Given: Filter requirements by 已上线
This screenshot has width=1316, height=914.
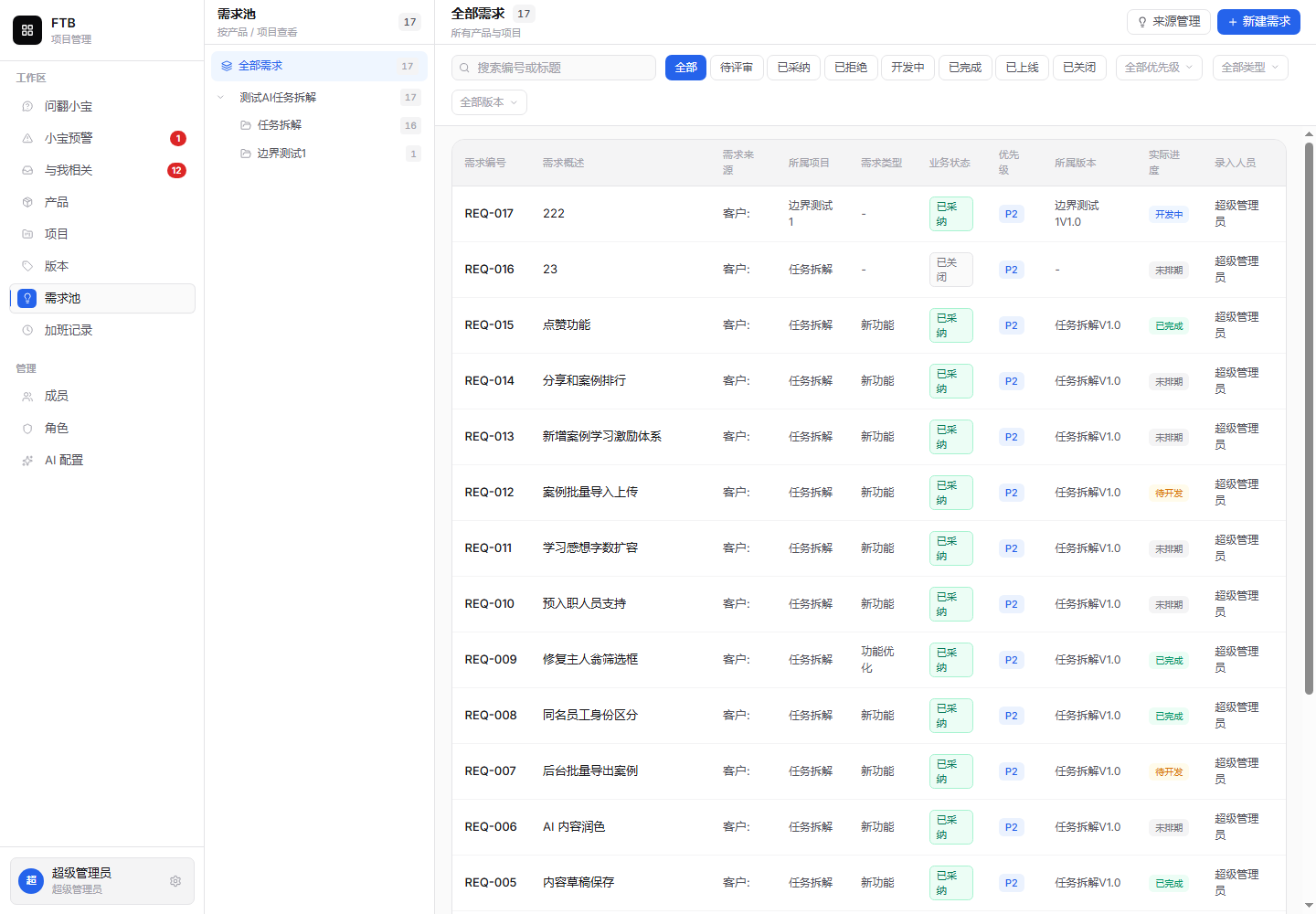Looking at the screenshot, I should coord(1022,68).
